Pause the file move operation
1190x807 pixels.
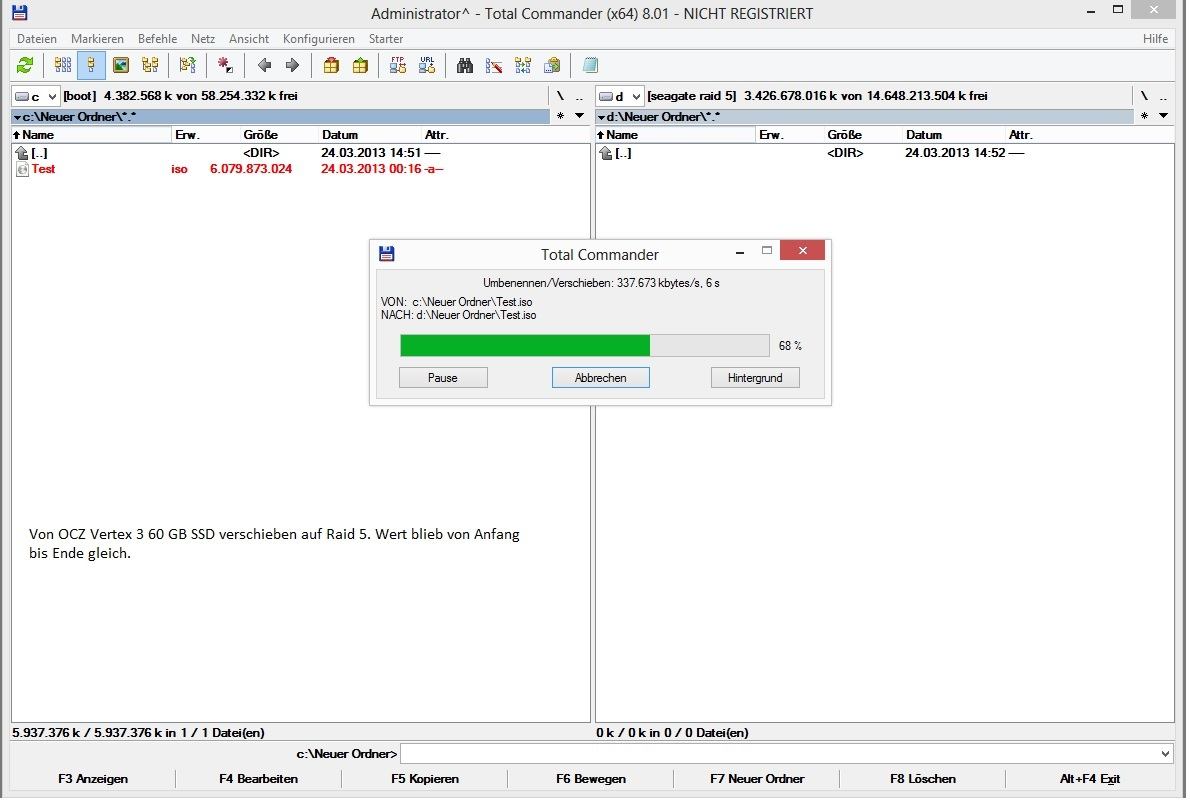[443, 378]
